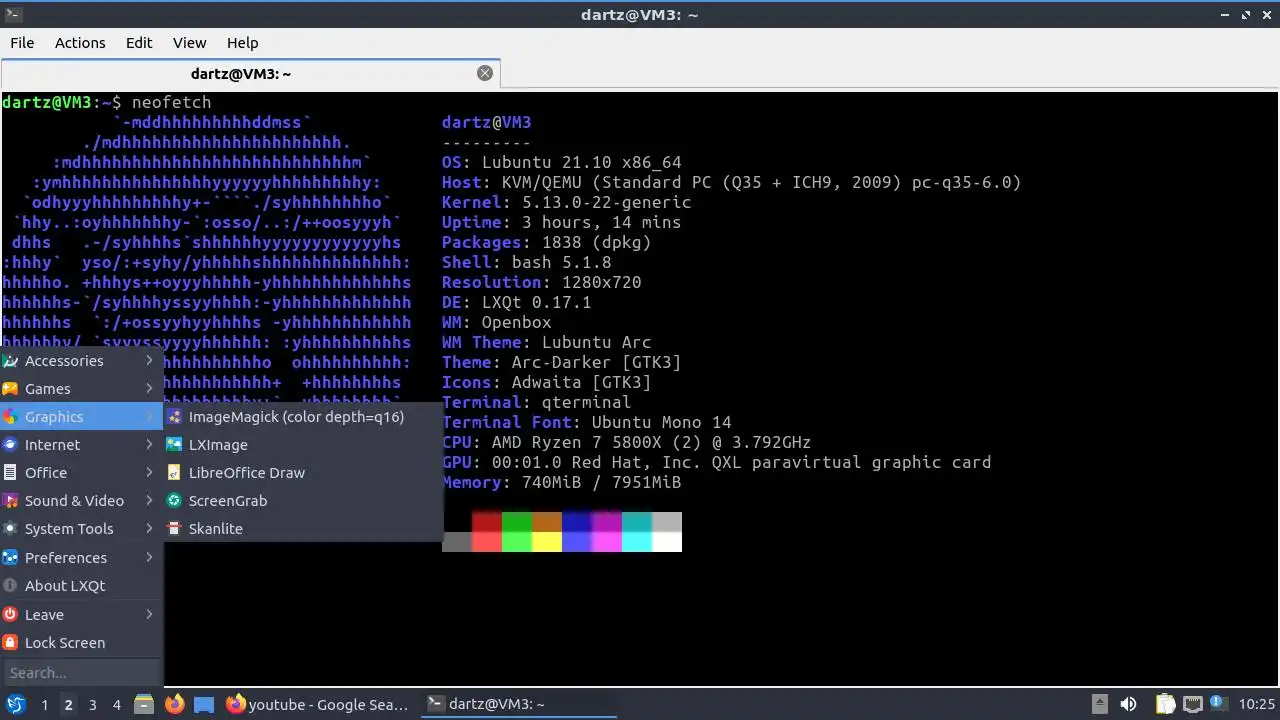Click the bright yellow neofetch color block
The height and width of the screenshot is (720, 1280).
click(x=547, y=542)
